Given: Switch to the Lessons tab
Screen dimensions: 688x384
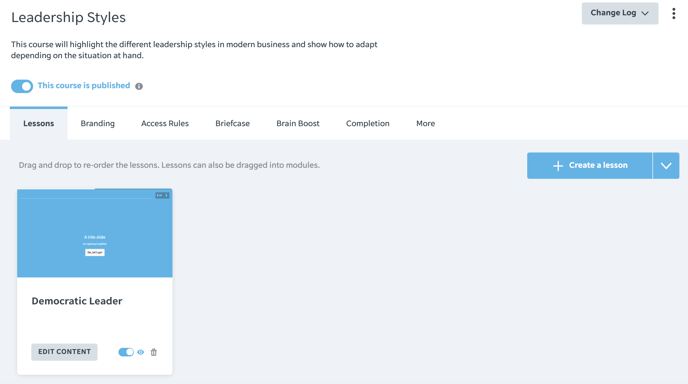Looking at the screenshot, I should click(39, 123).
